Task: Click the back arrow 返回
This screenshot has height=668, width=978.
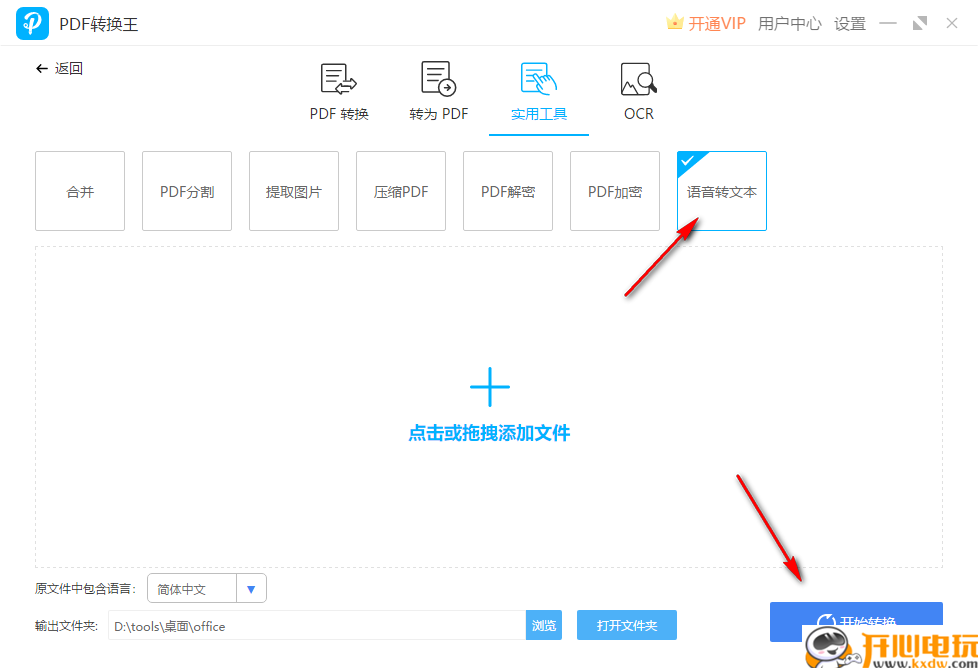Action: tap(59, 68)
